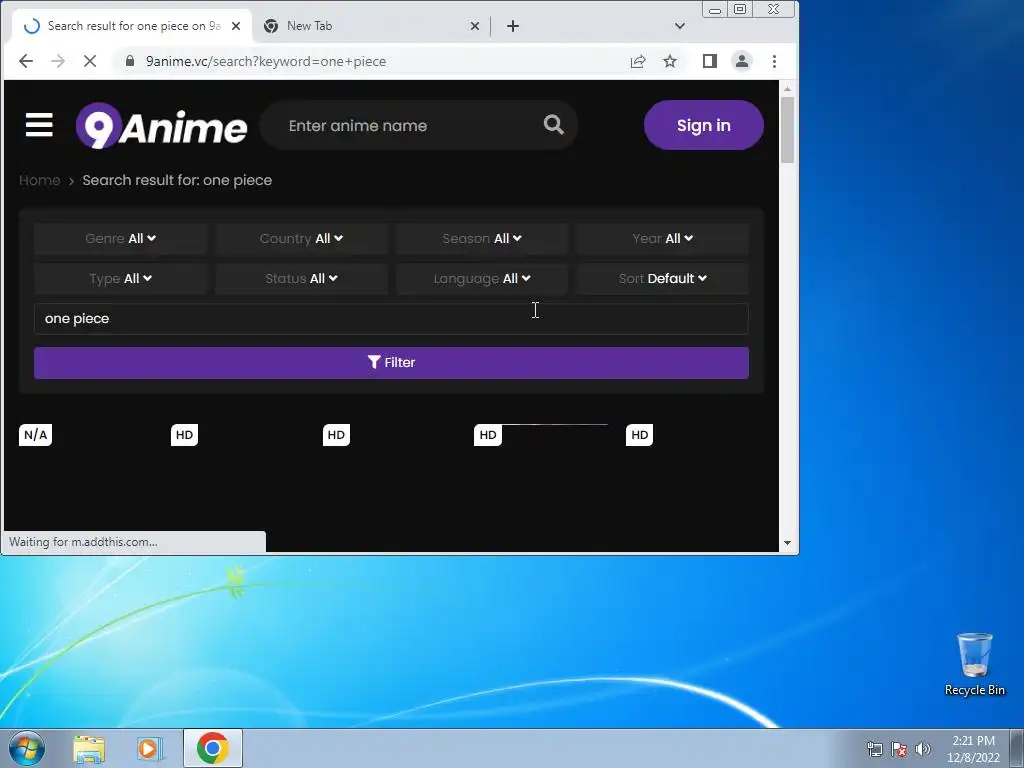Viewport: 1024px width, 768px height.
Task: Expand the Type filter dropdown
Action: click(x=121, y=278)
